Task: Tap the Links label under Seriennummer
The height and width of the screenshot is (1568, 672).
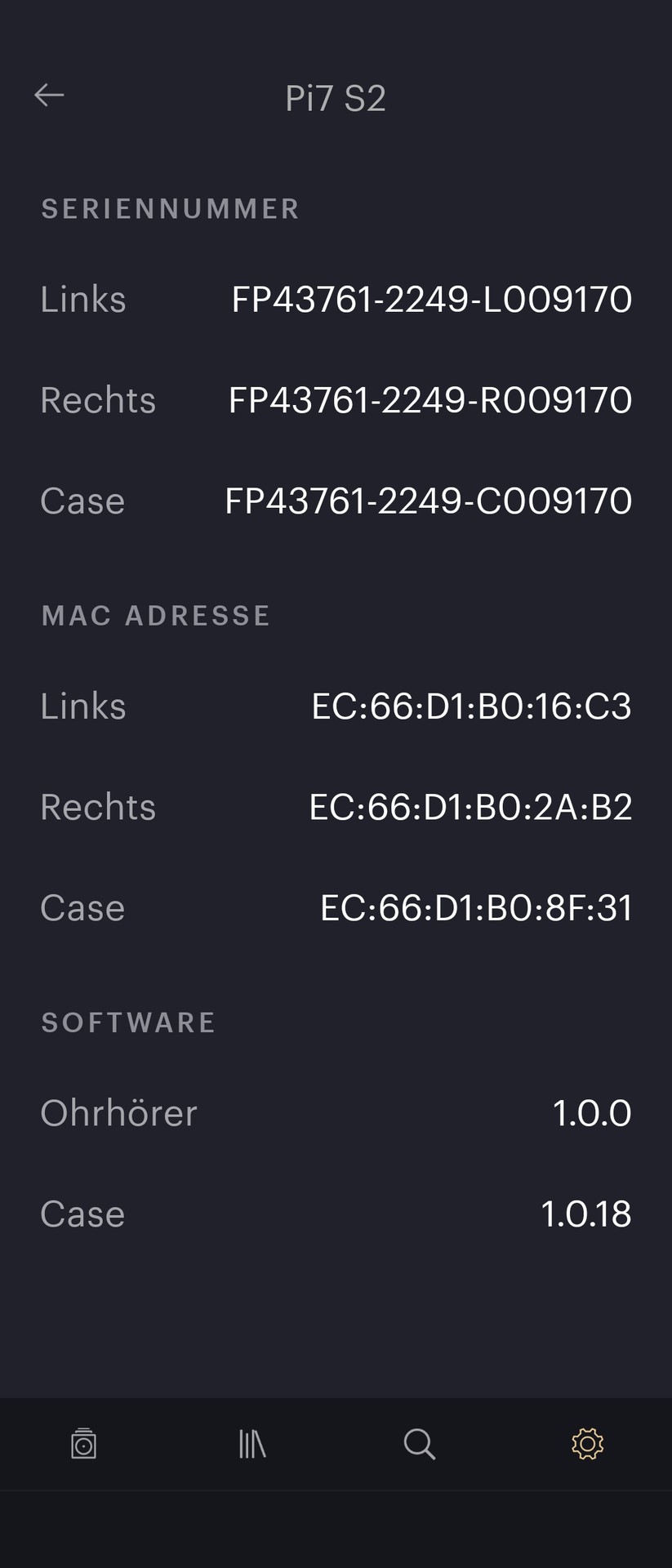Action: [x=83, y=300]
